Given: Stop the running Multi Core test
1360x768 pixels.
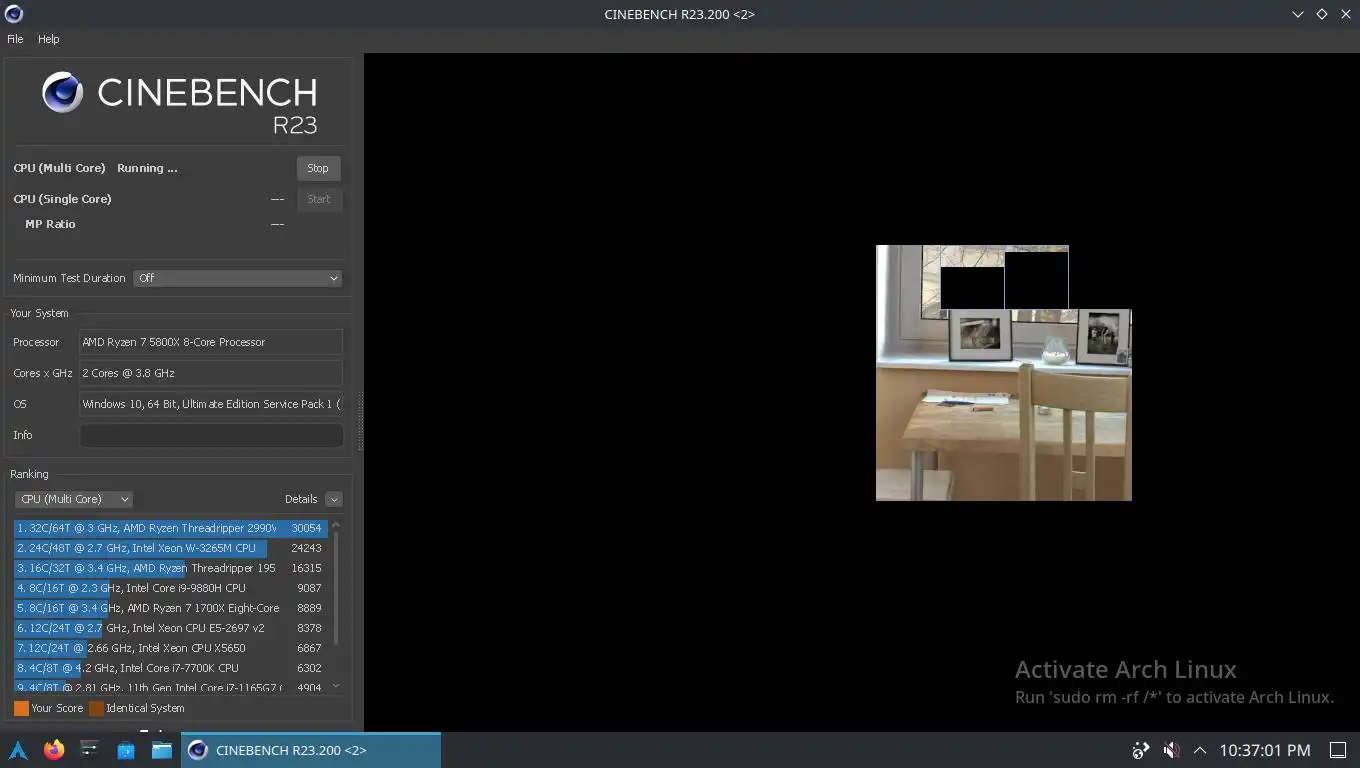Looking at the screenshot, I should pyautogui.click(x=318, y=168).
